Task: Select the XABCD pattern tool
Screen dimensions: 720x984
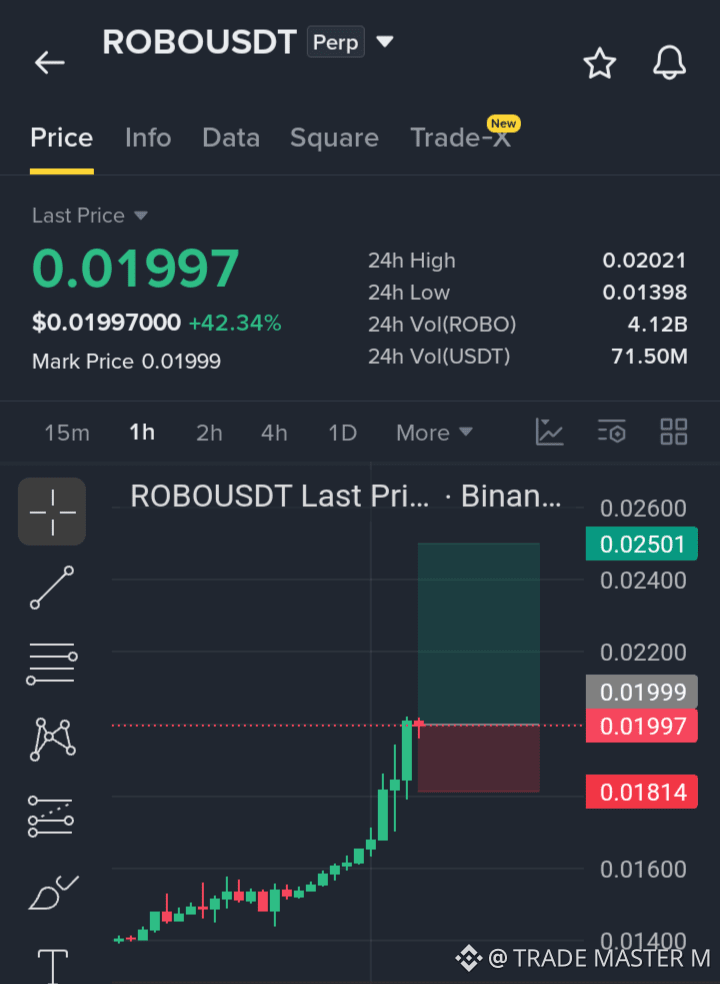Action: pyautogui.click(x=52, y=739)
